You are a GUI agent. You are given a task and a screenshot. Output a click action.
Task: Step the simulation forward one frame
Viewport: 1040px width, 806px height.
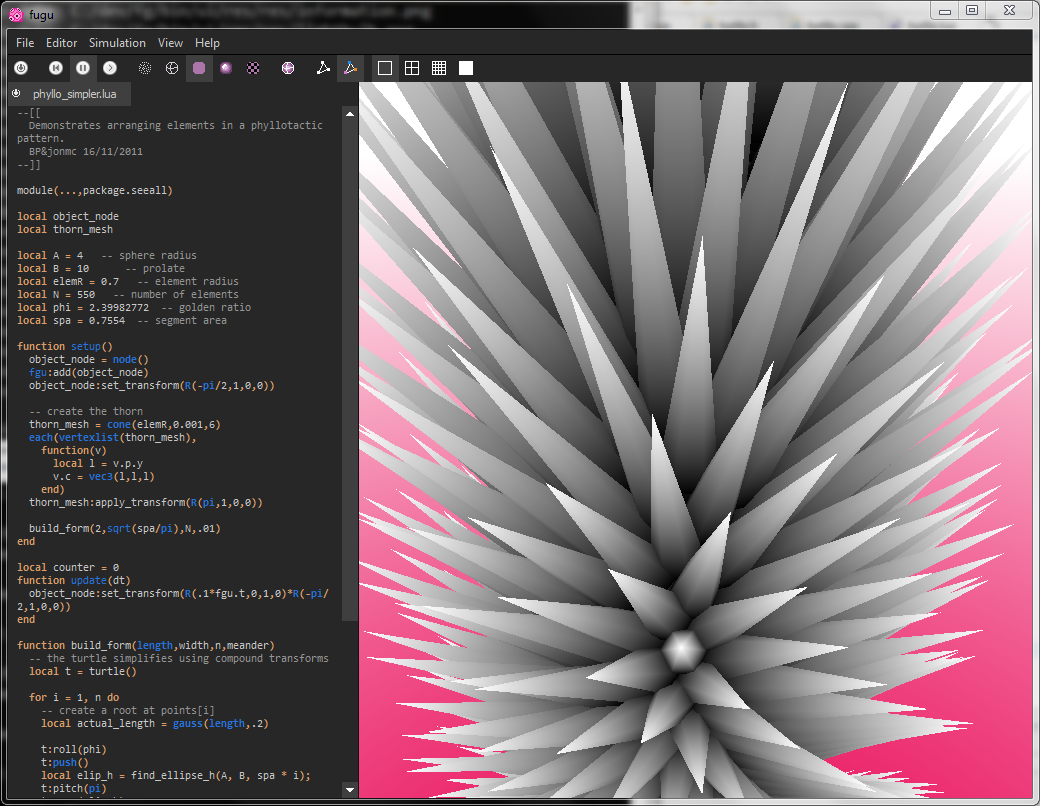(x=110, y=68)
